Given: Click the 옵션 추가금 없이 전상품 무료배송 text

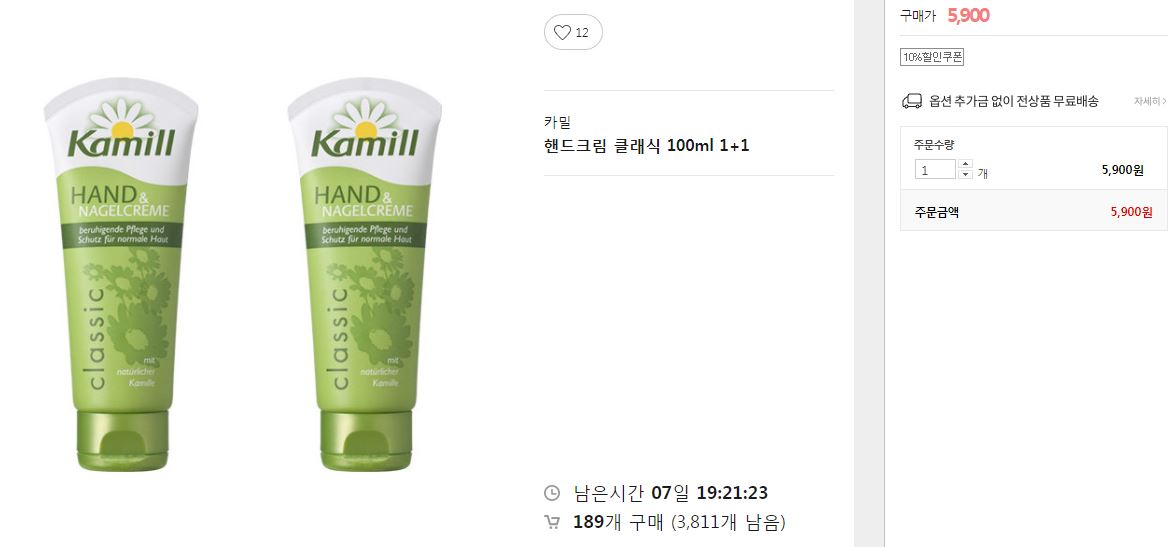Looking at the screenshot, I should [x=1014, y=101].
